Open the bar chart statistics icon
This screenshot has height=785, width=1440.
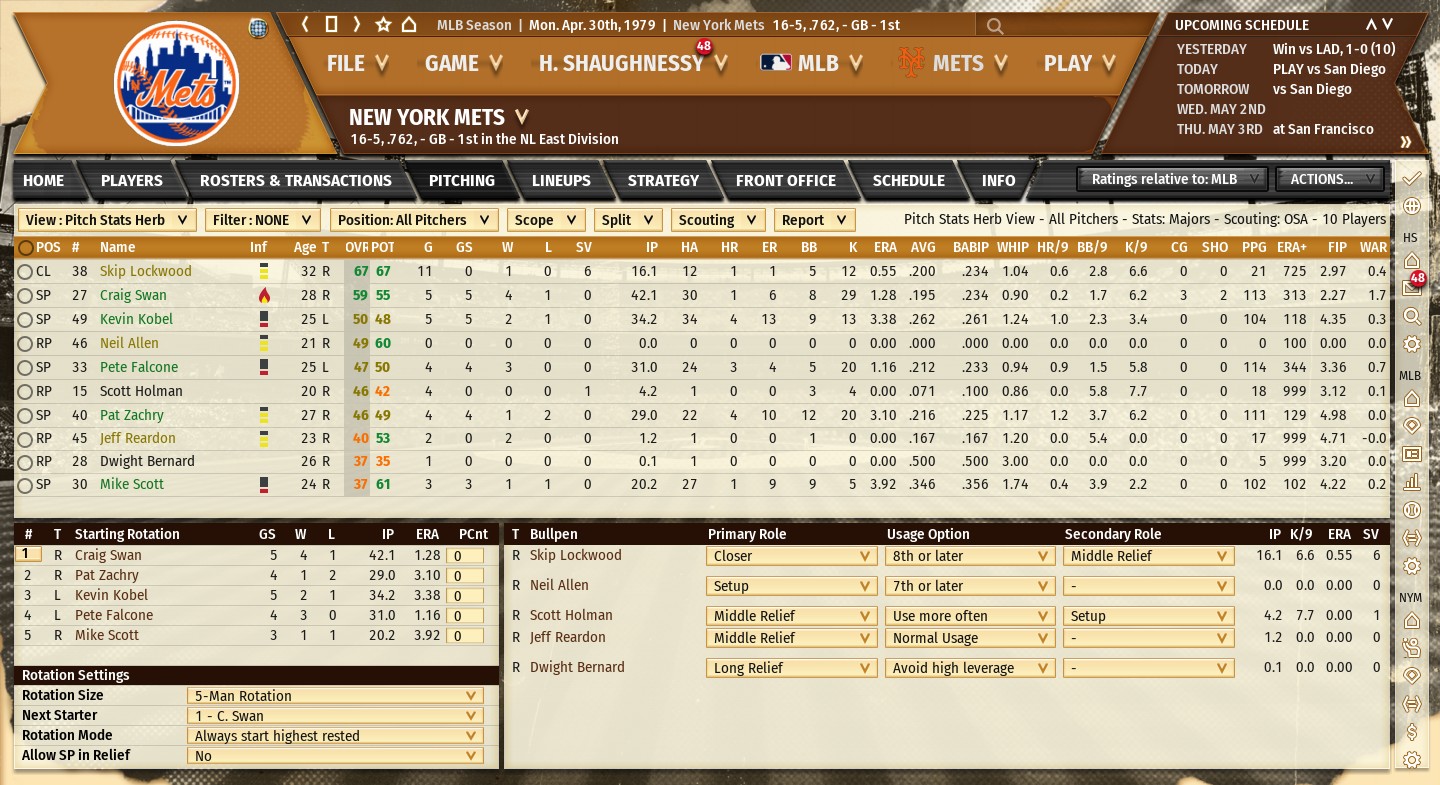pyautogui.click(x=1412, y=482)
